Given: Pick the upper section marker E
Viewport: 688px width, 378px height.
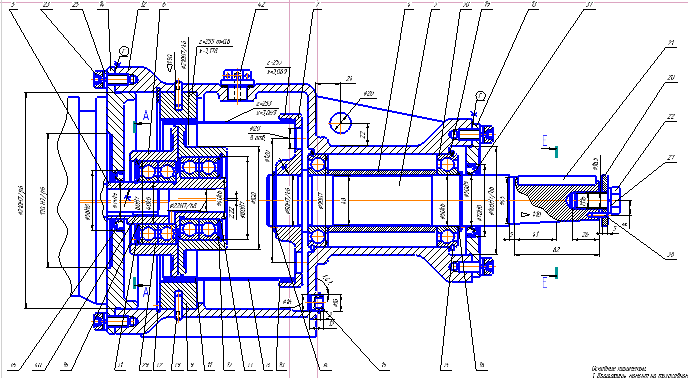Looking at the screenshot, I should tap(545, 140).
